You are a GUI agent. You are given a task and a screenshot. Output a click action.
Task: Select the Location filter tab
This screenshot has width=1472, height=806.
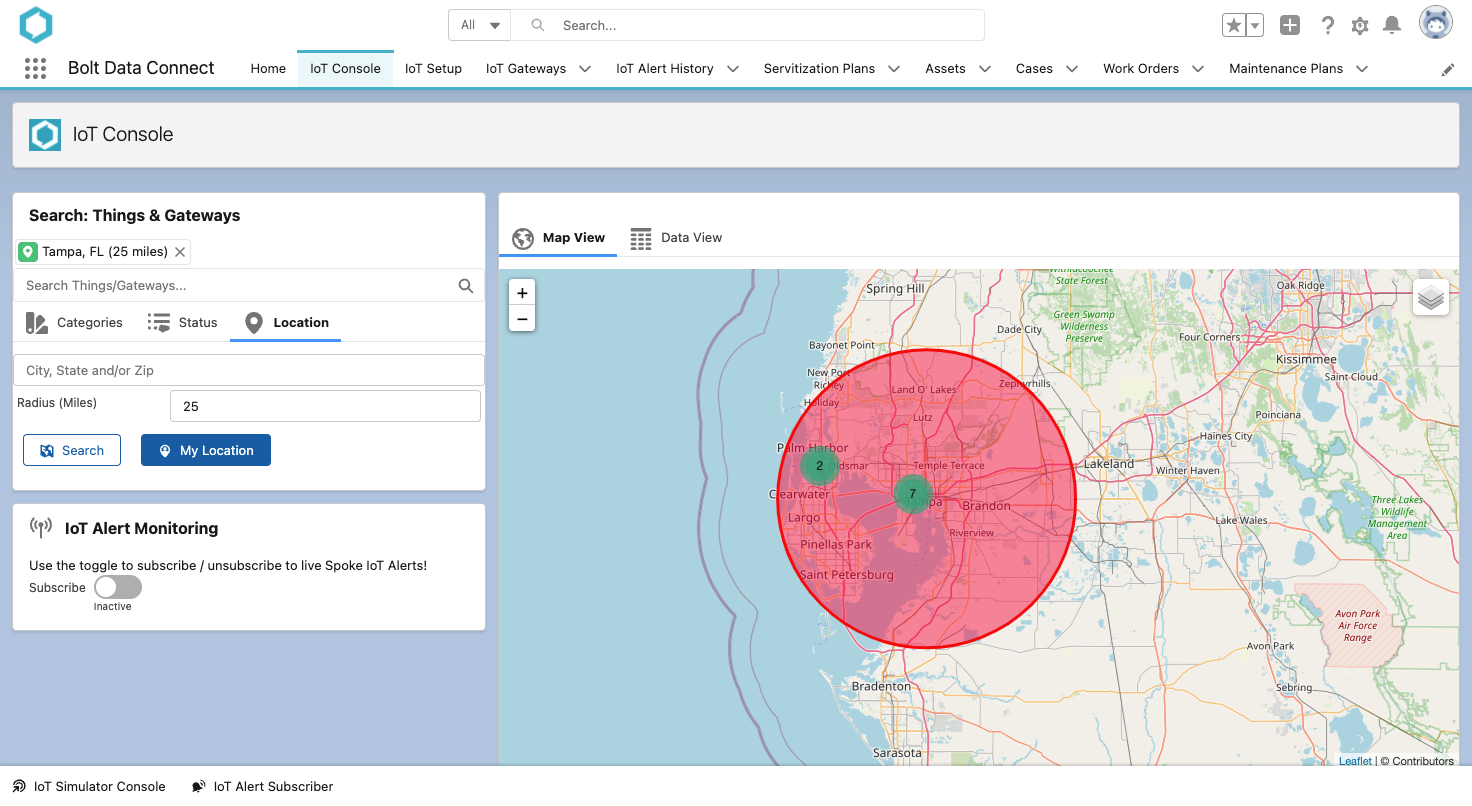[x=286, y=323]
